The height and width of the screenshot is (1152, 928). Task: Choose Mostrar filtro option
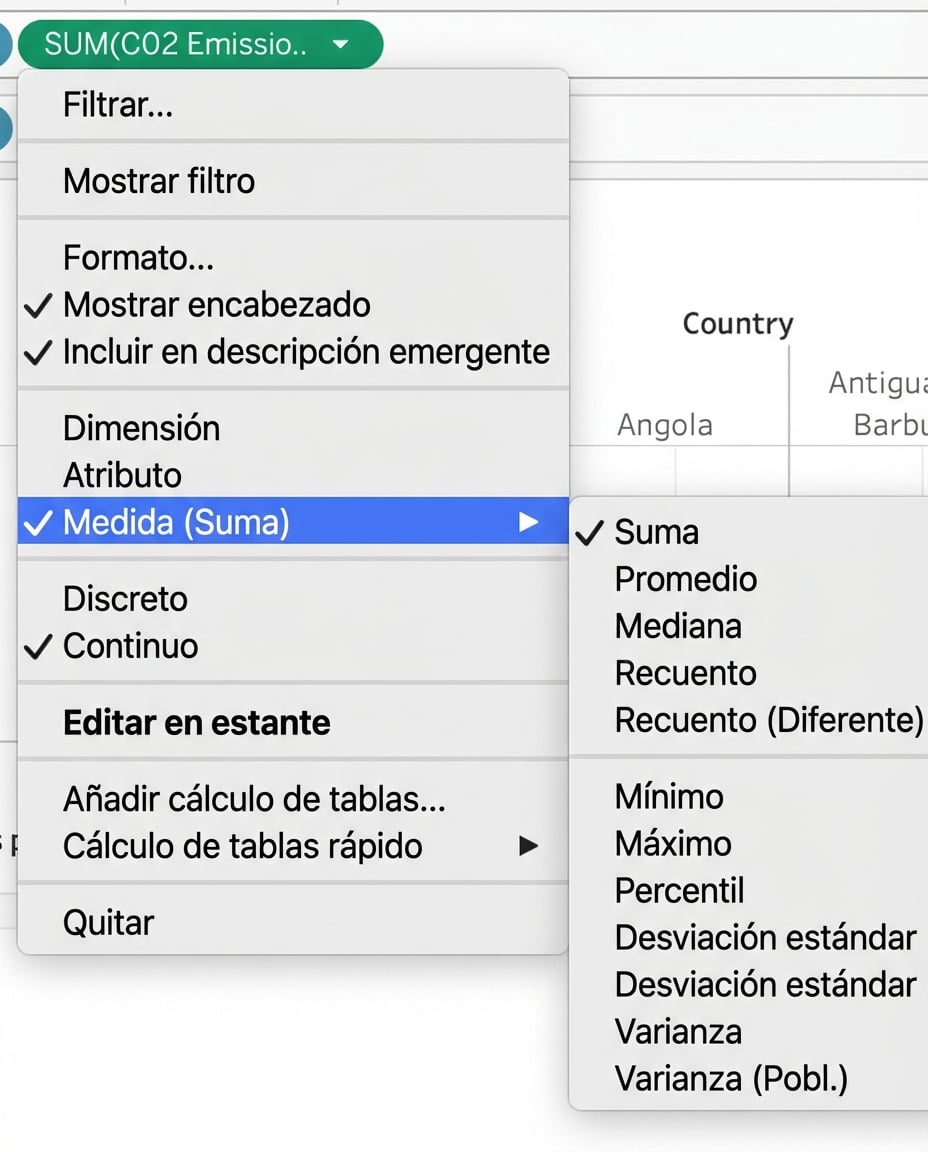[x=159, y=181]
